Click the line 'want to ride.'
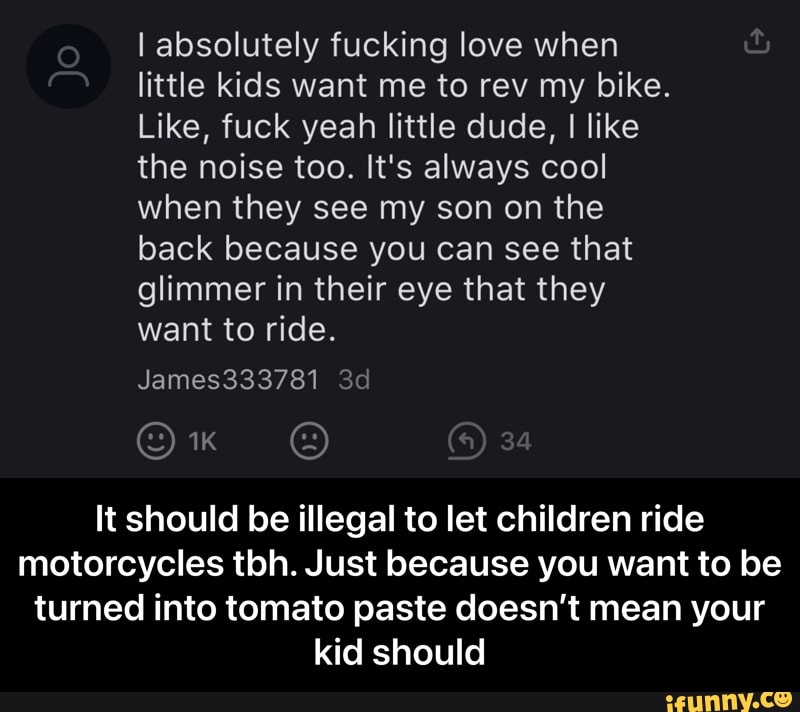This screenshot has width=800, height=712. click(237, 330)
